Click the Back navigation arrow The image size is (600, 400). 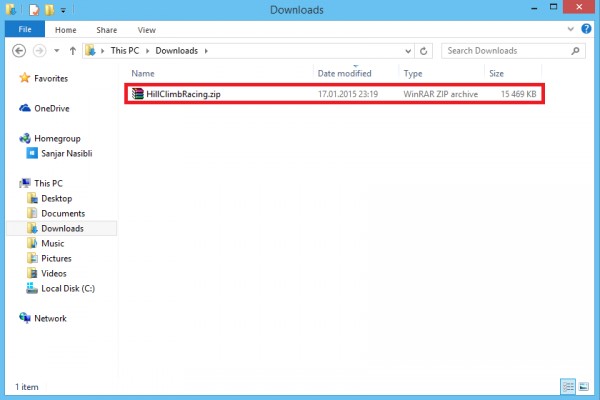tap(19, 51)
